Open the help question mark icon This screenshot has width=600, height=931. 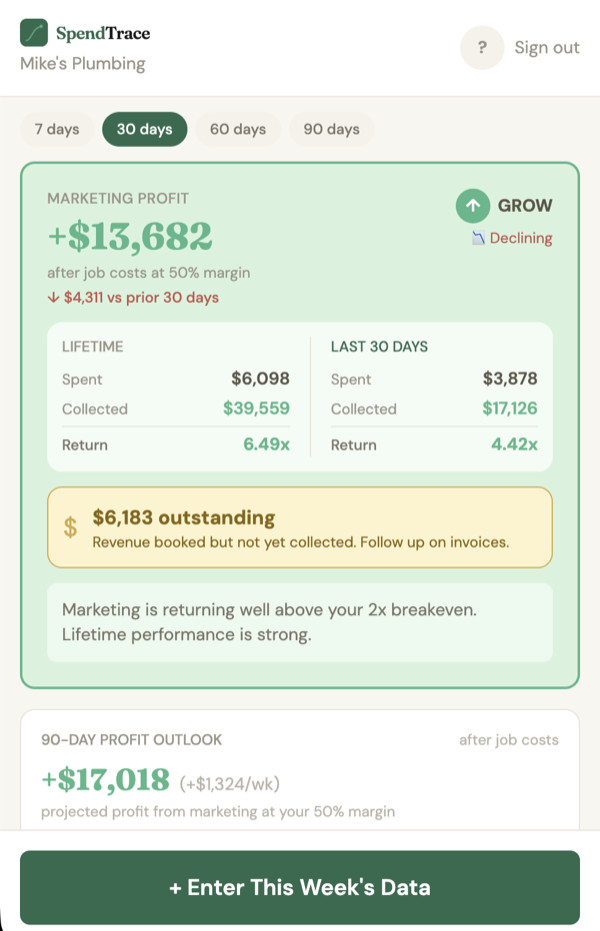[481, 47]
